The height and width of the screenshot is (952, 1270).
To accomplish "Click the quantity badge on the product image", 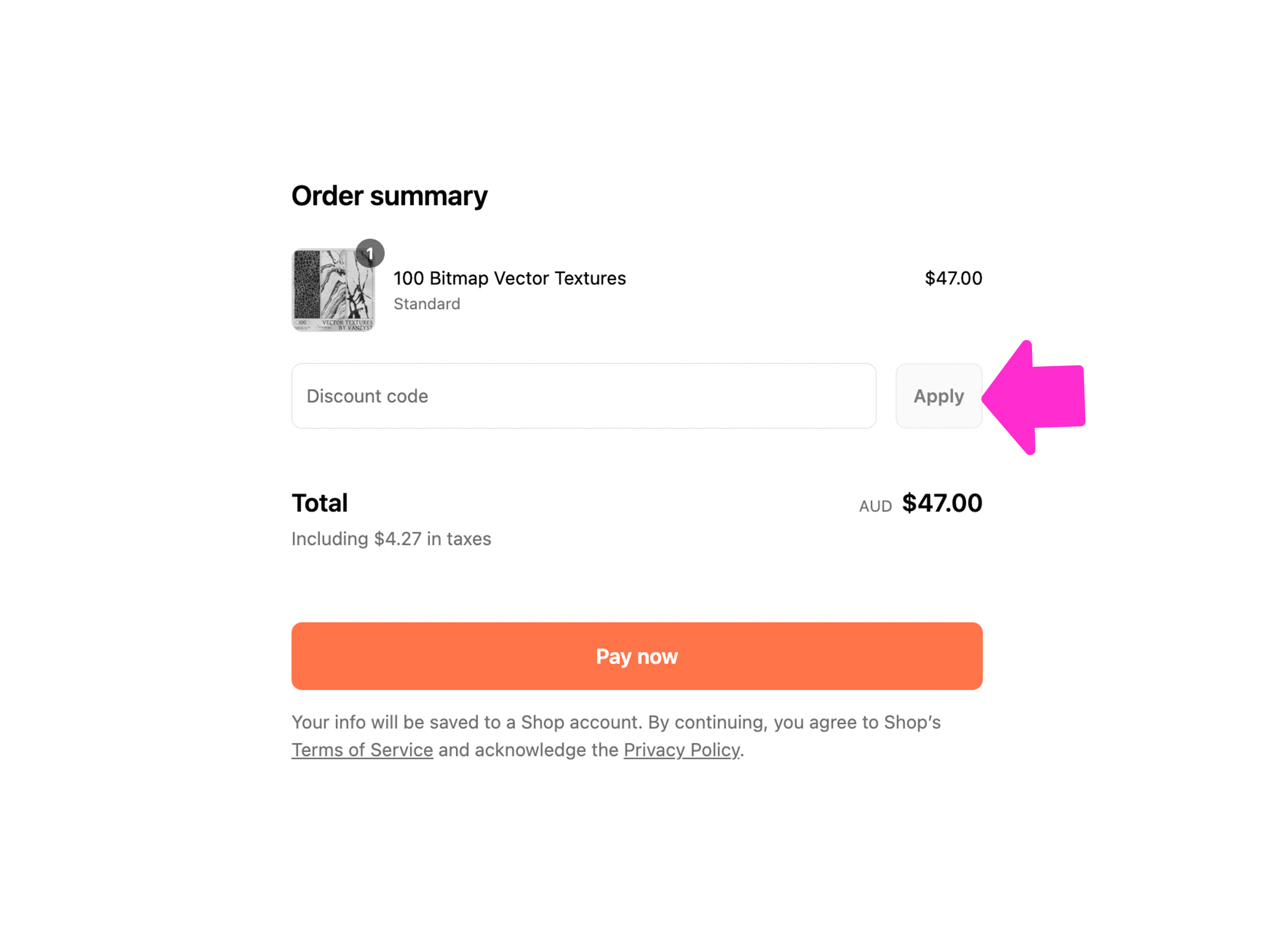I will click(x=370, y=253).
